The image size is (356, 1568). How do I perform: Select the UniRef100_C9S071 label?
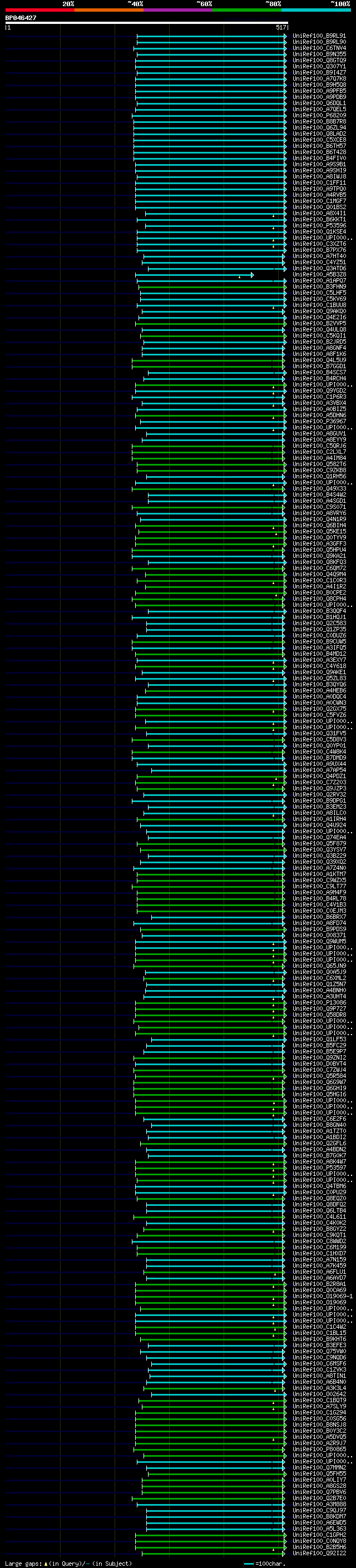click(x=319, y=507)
